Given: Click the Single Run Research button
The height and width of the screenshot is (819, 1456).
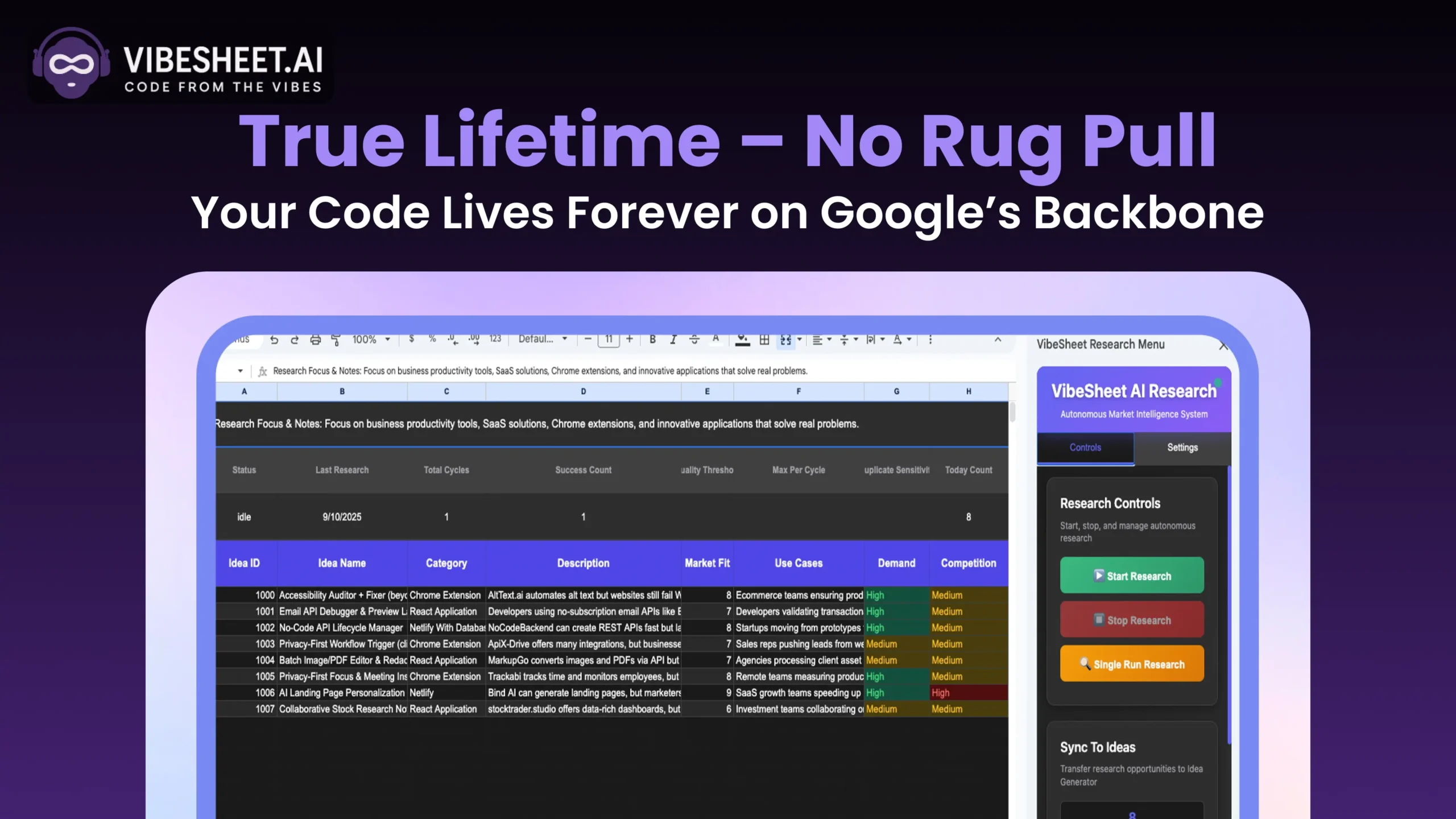Looking at the screenshot, I should (x=1131, y=664).
